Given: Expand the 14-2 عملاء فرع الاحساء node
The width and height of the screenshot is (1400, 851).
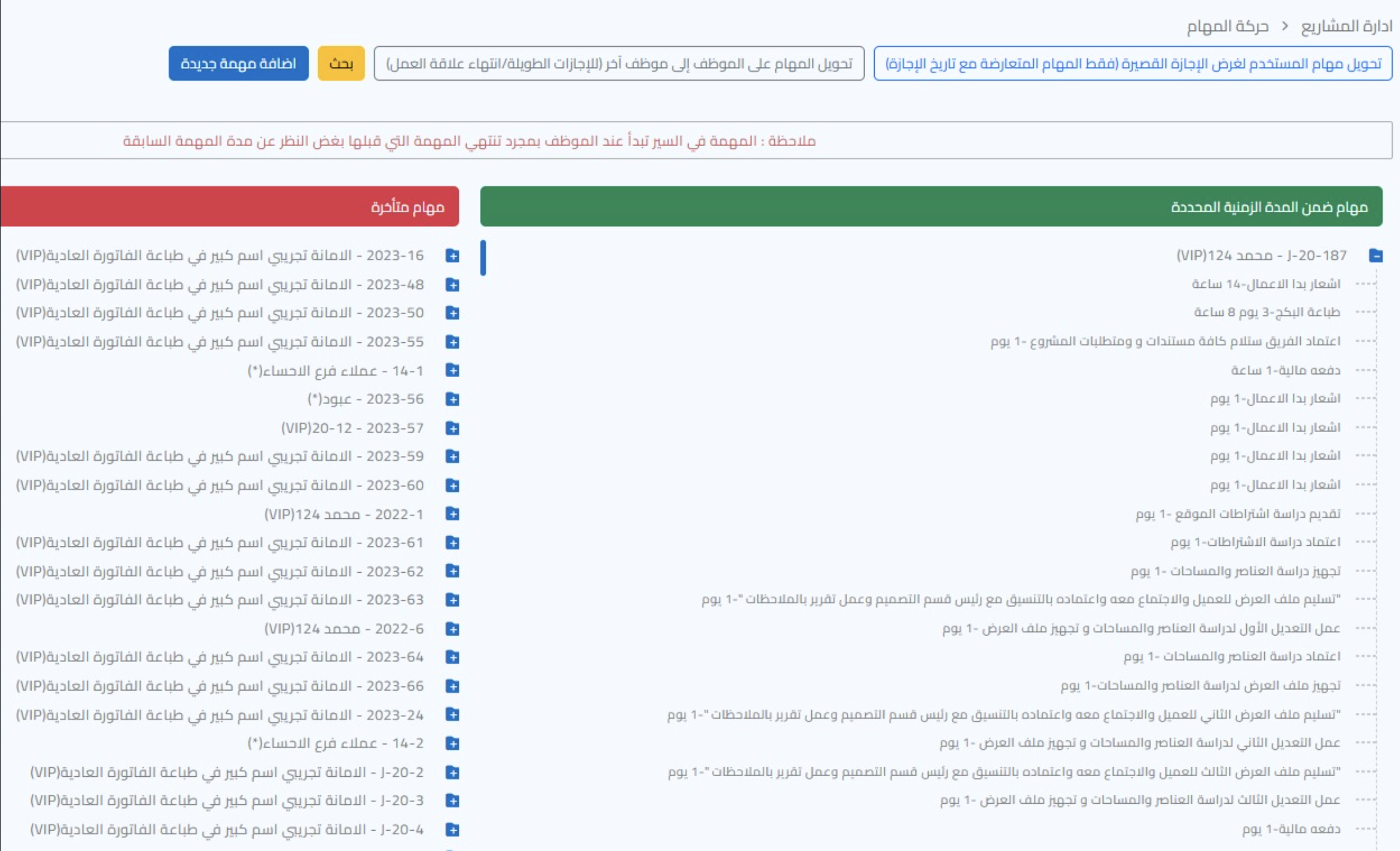Looking at the screenshot, I should click(452, 744).
